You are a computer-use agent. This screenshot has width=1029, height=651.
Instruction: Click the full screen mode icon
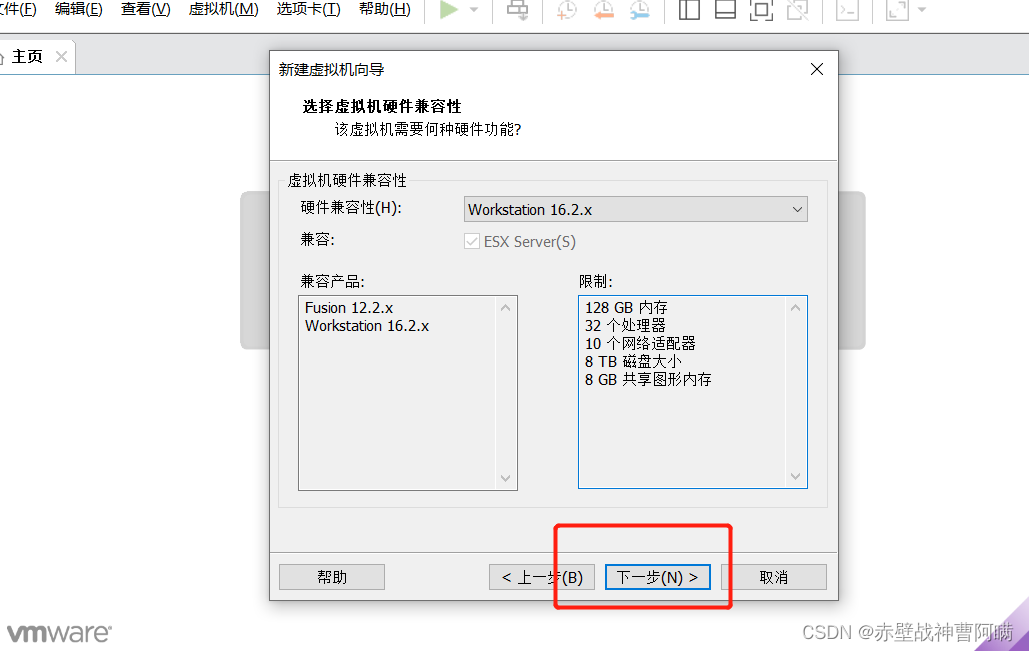(761, 10)
